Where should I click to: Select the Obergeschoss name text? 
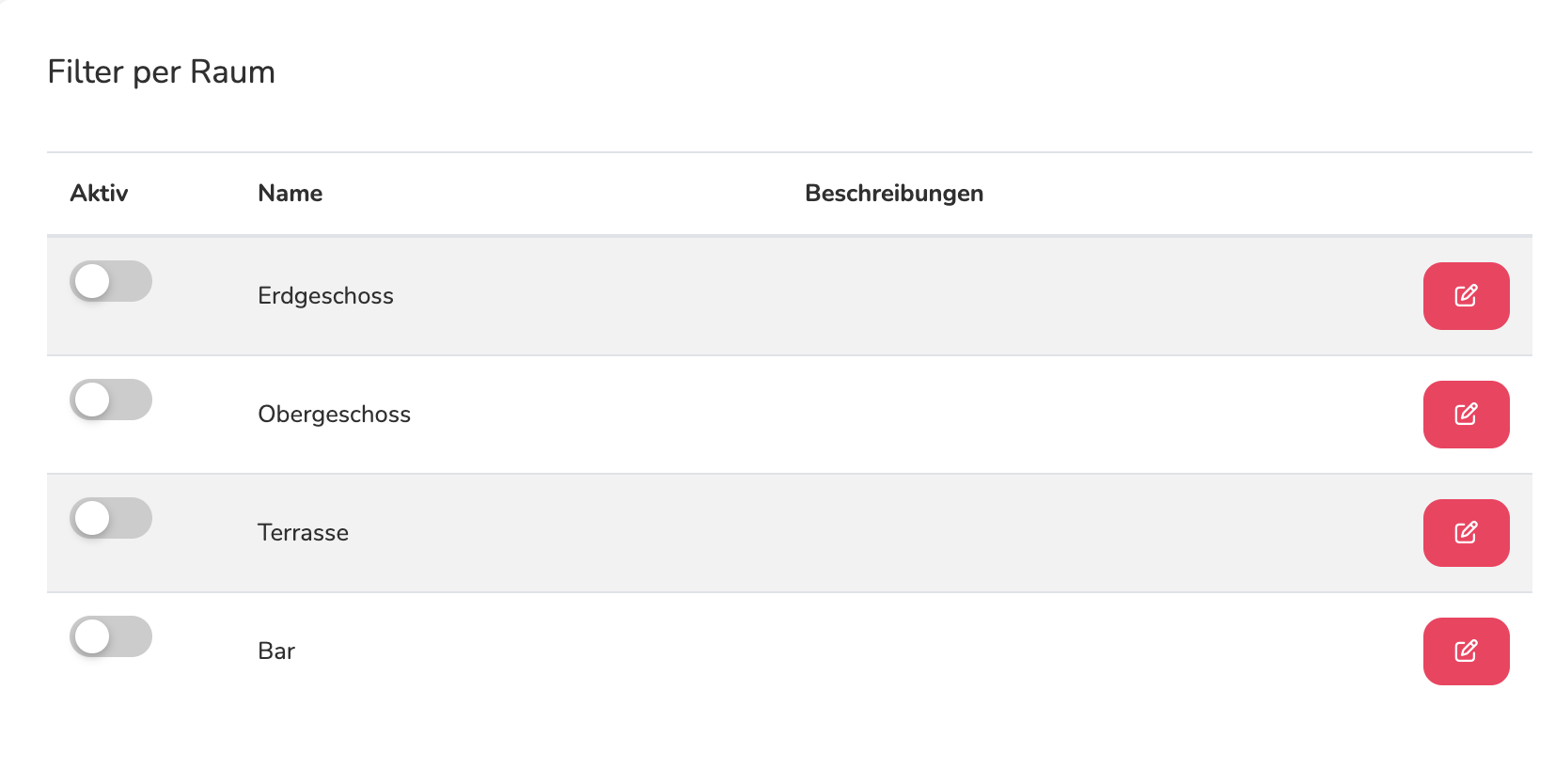(334, 415)
